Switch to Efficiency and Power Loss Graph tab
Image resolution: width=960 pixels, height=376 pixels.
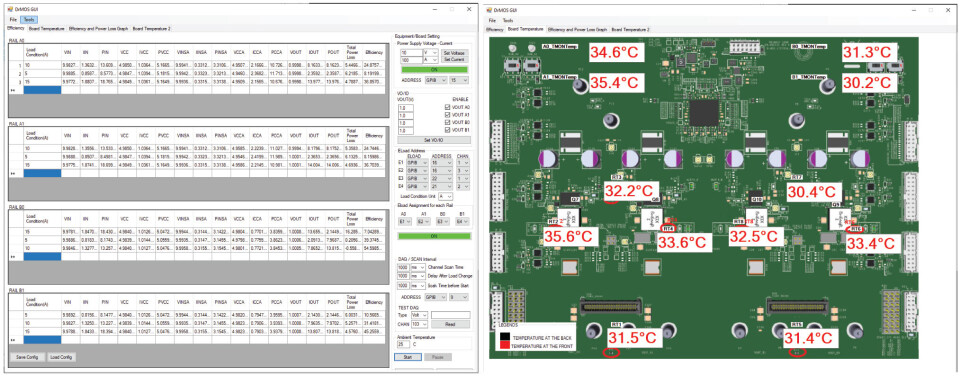point(98,28)
